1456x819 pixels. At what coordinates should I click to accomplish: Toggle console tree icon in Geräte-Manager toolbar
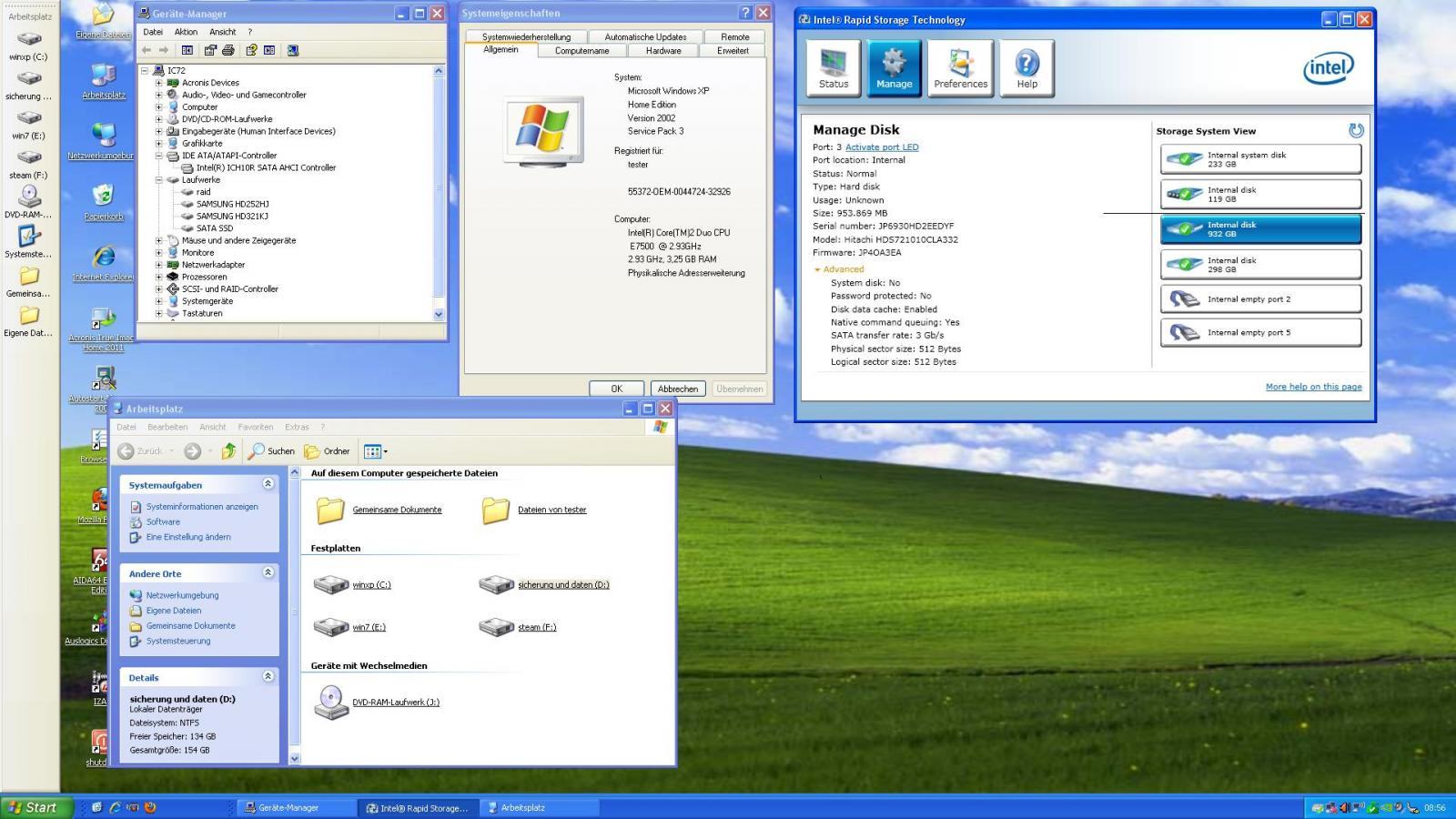[187, 50]
